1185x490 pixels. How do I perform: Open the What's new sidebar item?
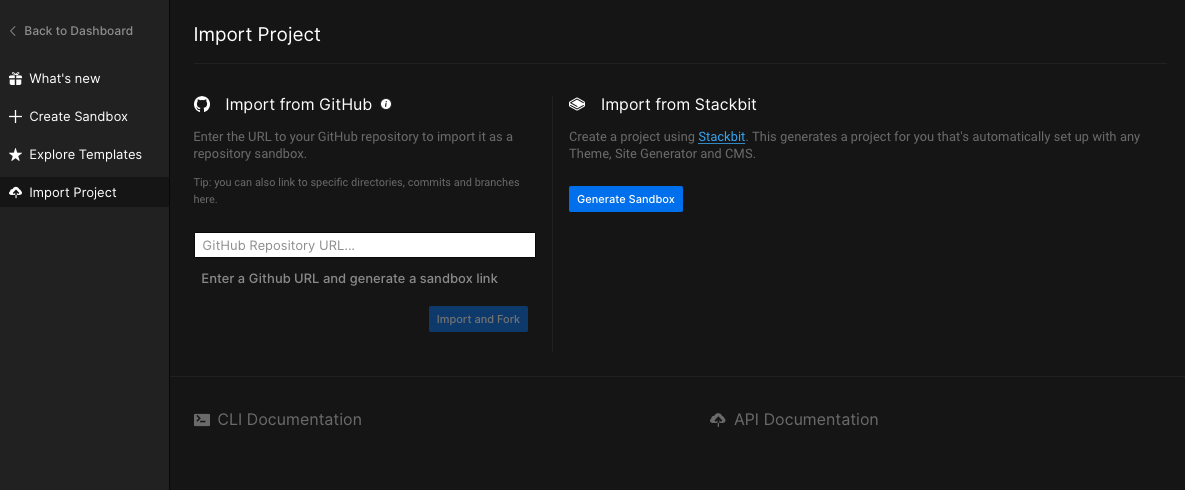pyautogui.click(x=65, y=79)
